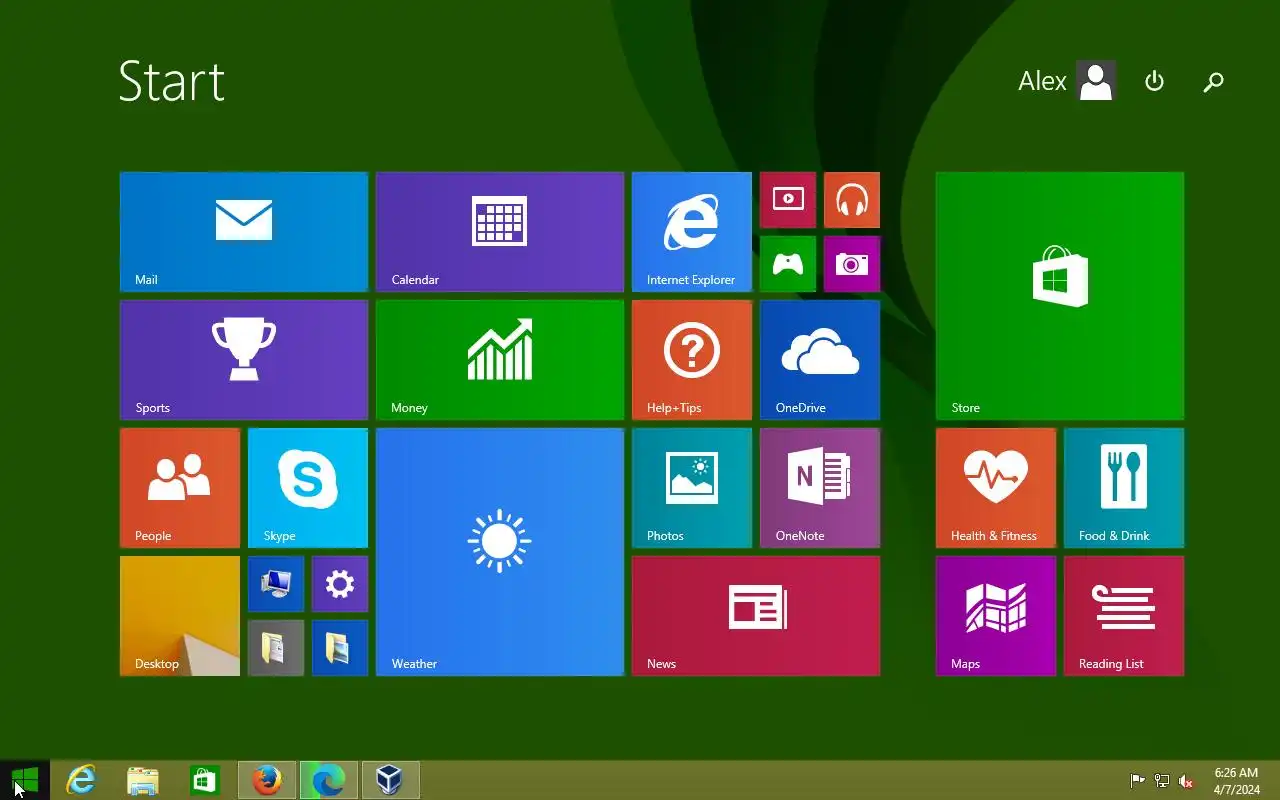Viewport: 1280px width, 800px height.
Task: Click the Windows Start button in taskbar
Action: point(25,780)
